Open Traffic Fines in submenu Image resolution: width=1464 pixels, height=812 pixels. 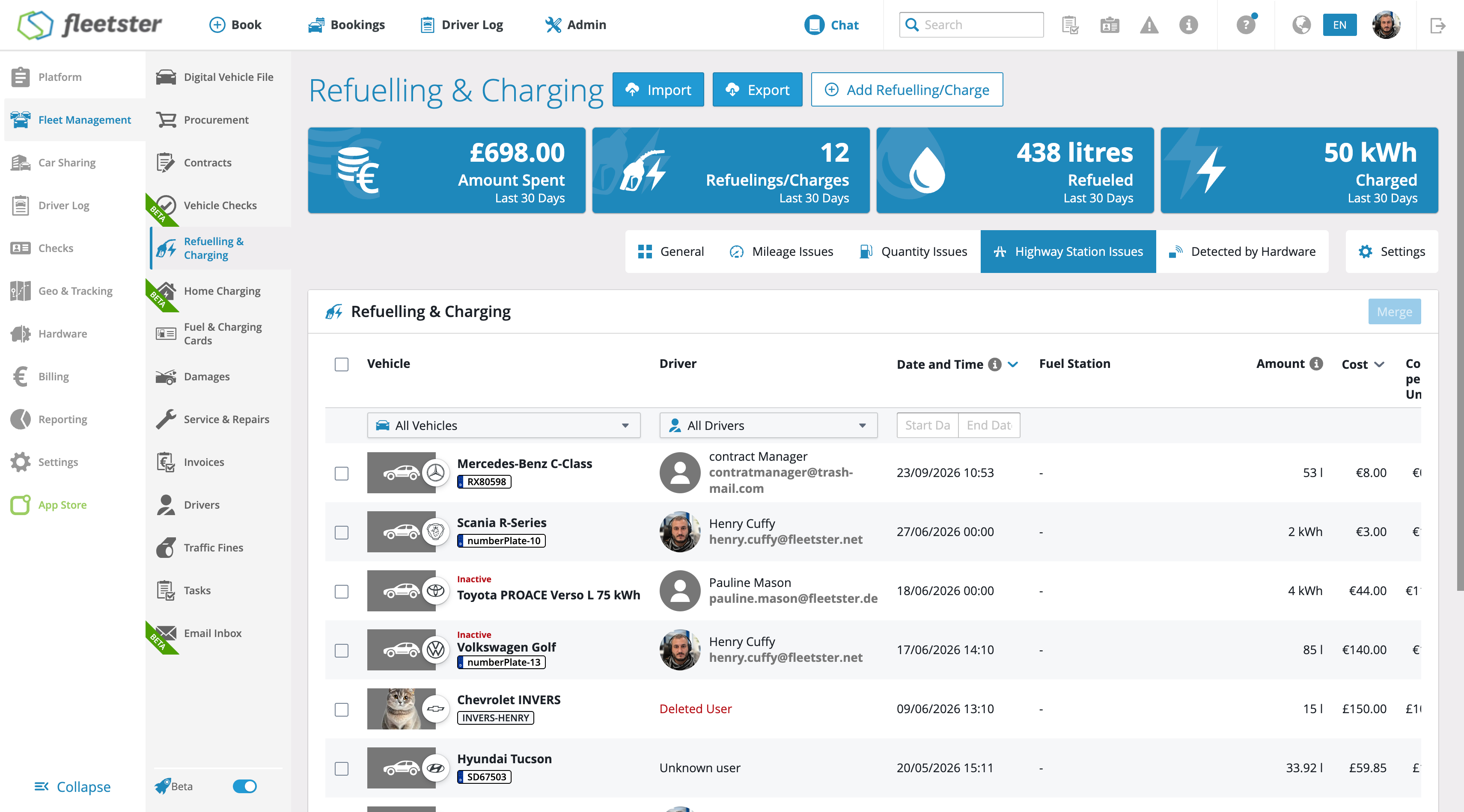click(218, 547)
